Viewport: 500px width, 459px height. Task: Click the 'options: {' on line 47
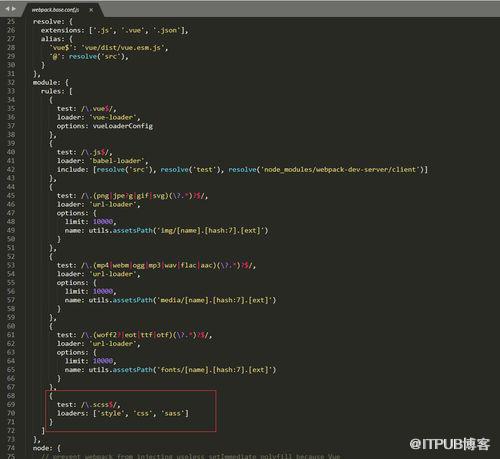pos(76,213)
